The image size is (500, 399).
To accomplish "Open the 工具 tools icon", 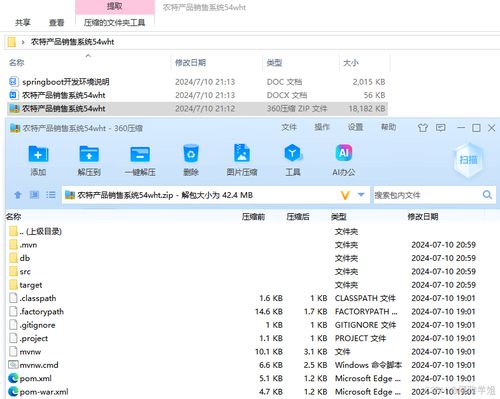I will click(293, 160).
